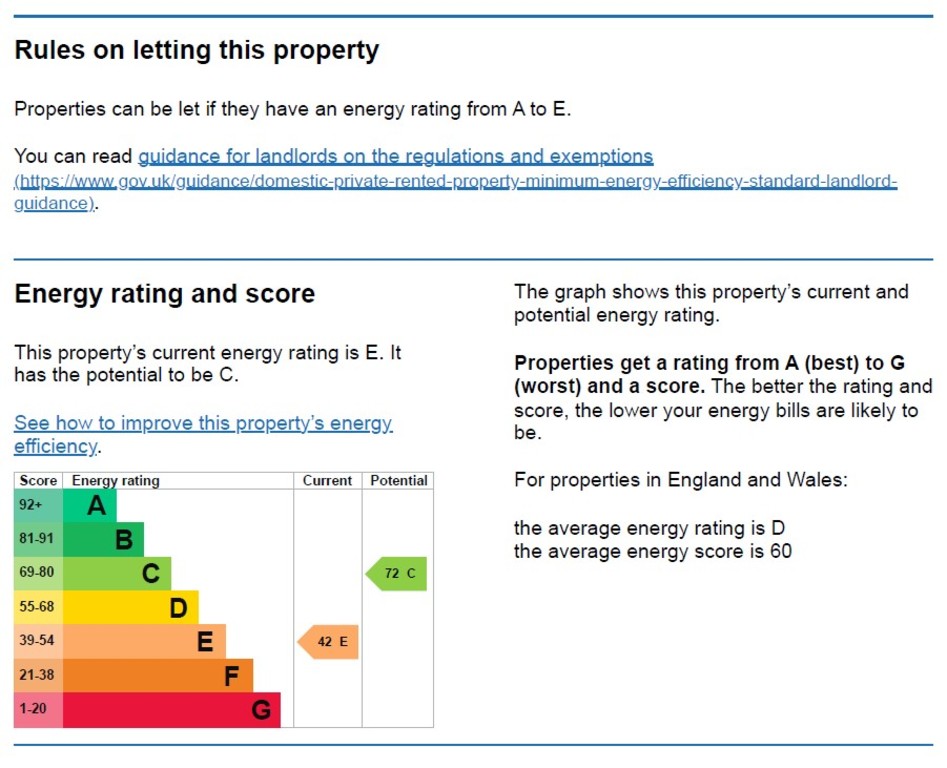Click the Rules on letting this property heading
Image resolution: width=947 pixels, height=768 pixels.
point(197,51)
